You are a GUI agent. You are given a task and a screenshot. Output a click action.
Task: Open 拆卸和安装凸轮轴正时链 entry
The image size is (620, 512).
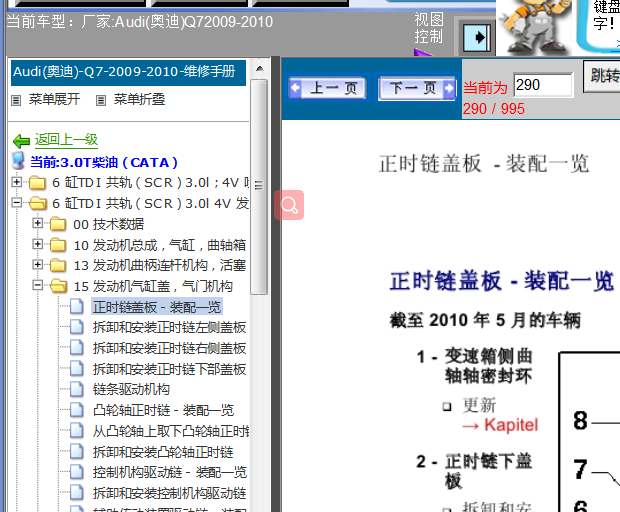pyautogui.click(x=163, y=452)
